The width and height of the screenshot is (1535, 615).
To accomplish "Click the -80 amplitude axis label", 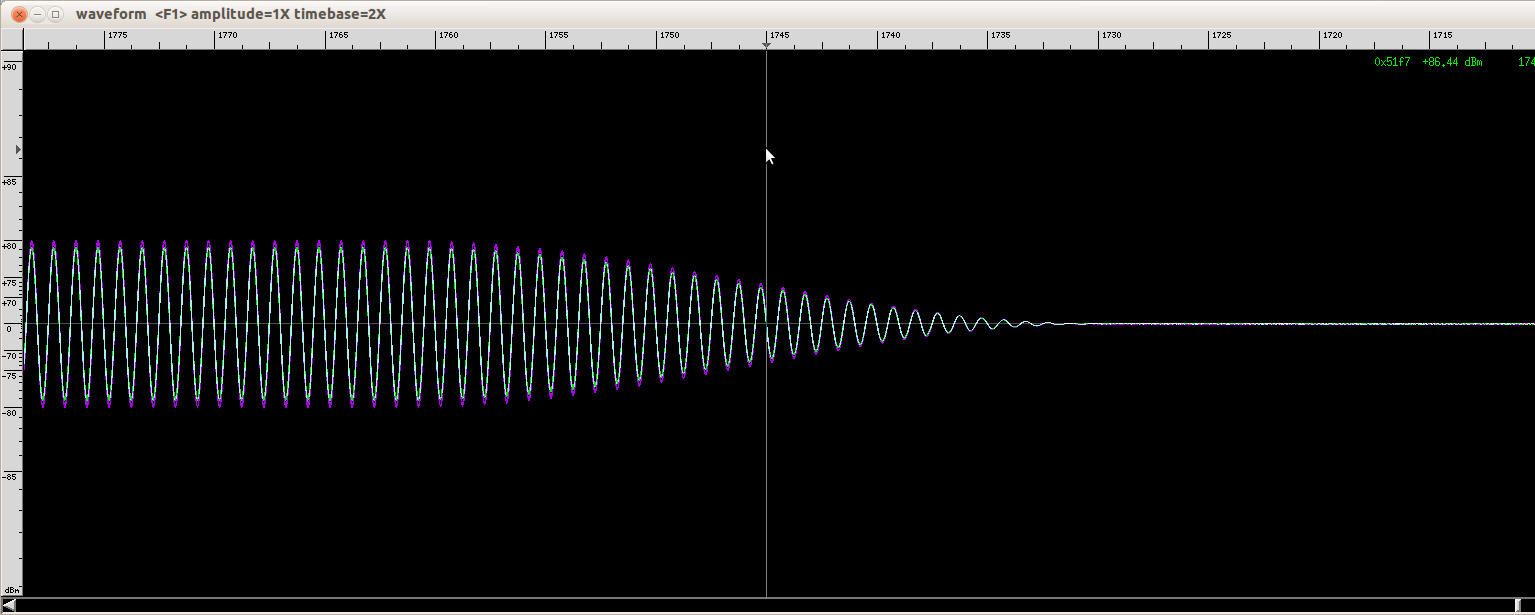I will tap(10, 412).
